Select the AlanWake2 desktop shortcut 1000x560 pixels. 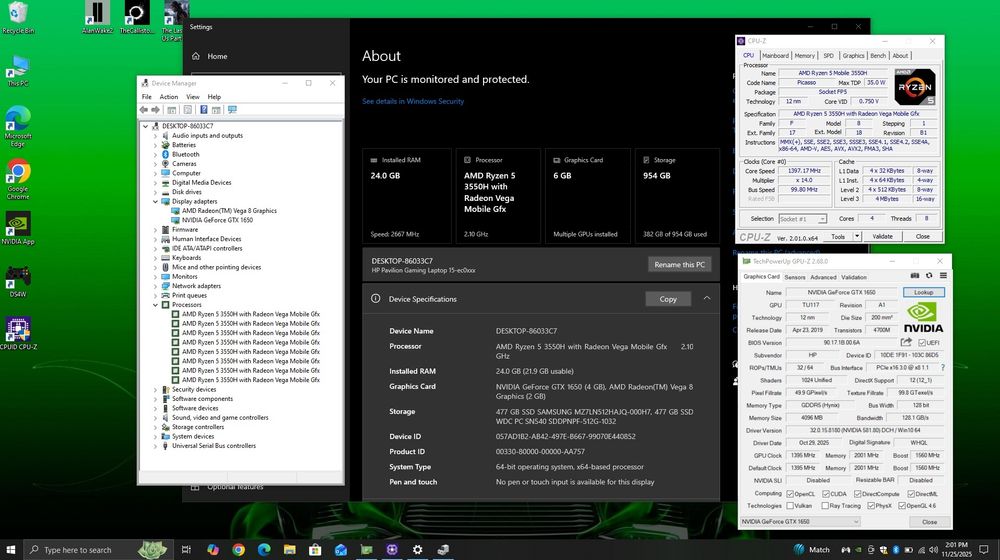(97, 17)
